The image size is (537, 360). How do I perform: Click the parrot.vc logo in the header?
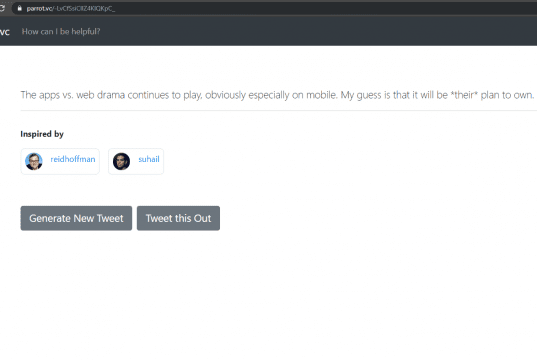coord(5,32)
